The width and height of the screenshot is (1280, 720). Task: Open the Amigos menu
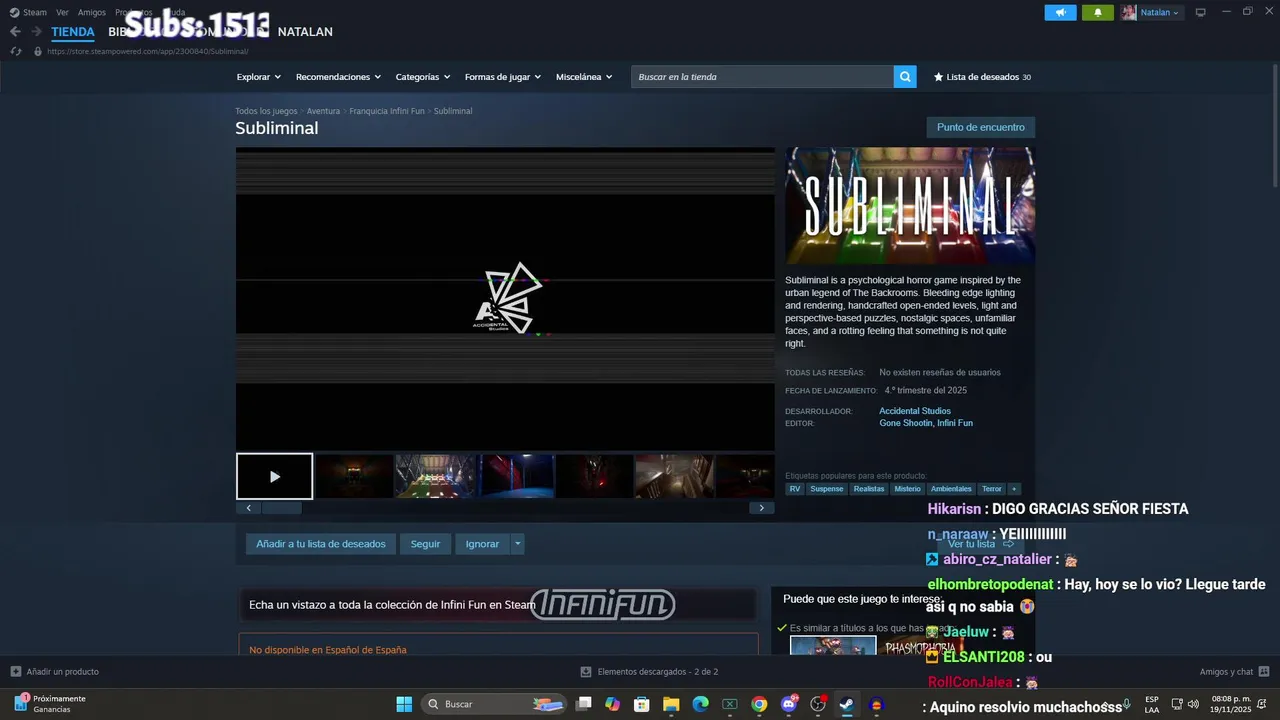pyautogui.click(x=92, y=12)
